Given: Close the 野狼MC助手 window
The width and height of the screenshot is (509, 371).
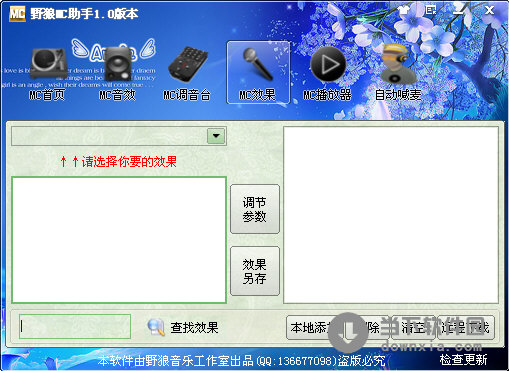Looking at the screenshot, I should pyautogui.click(x=489, y=10).
